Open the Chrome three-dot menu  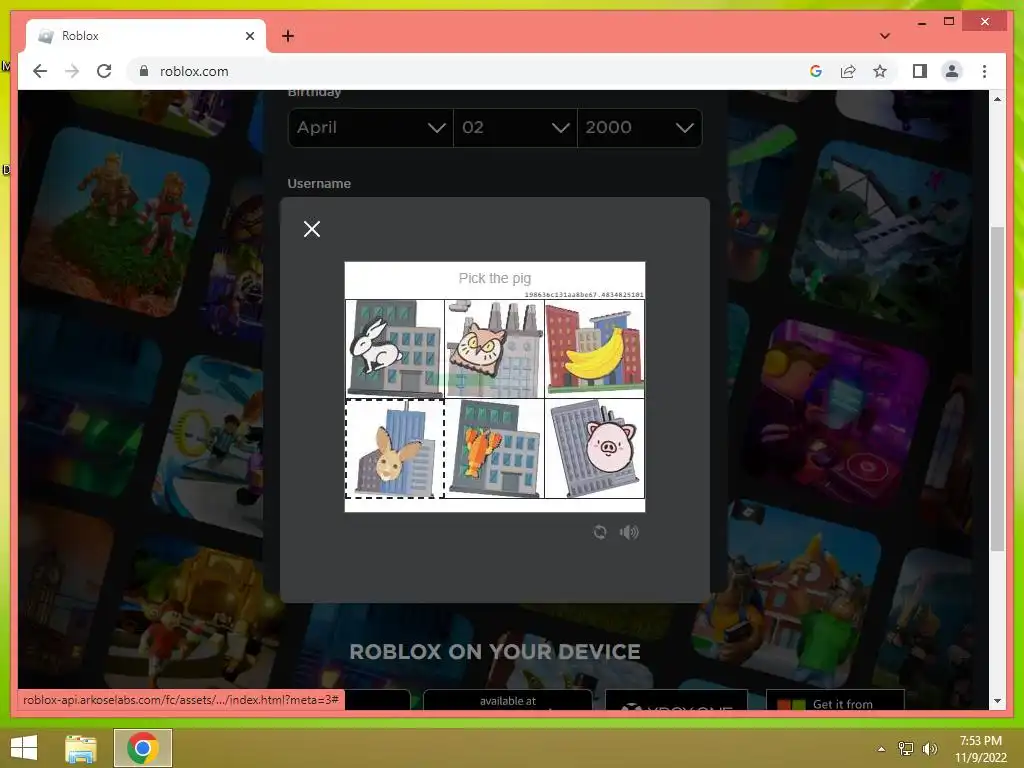tap(984, 71)
